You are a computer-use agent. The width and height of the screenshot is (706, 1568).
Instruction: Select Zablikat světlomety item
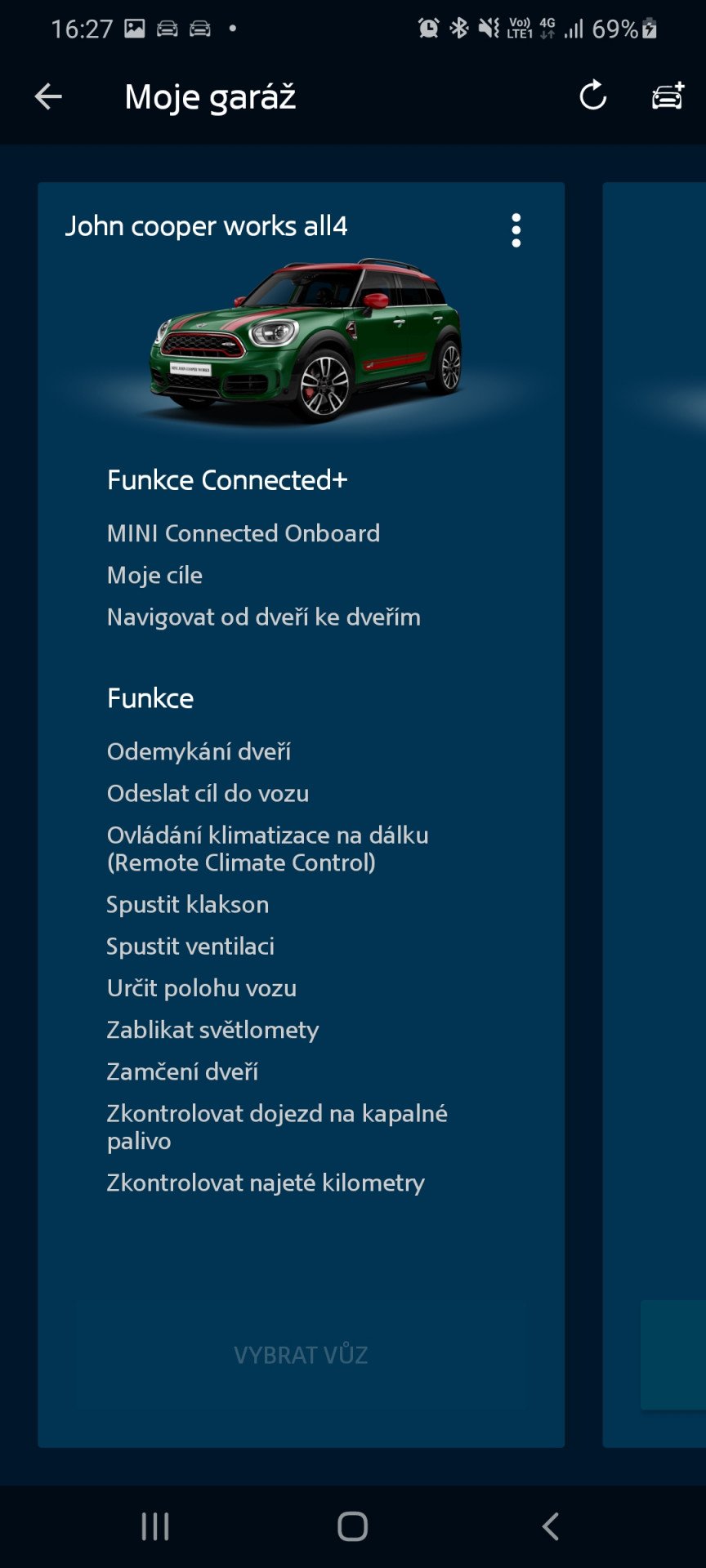(212, 1030)
